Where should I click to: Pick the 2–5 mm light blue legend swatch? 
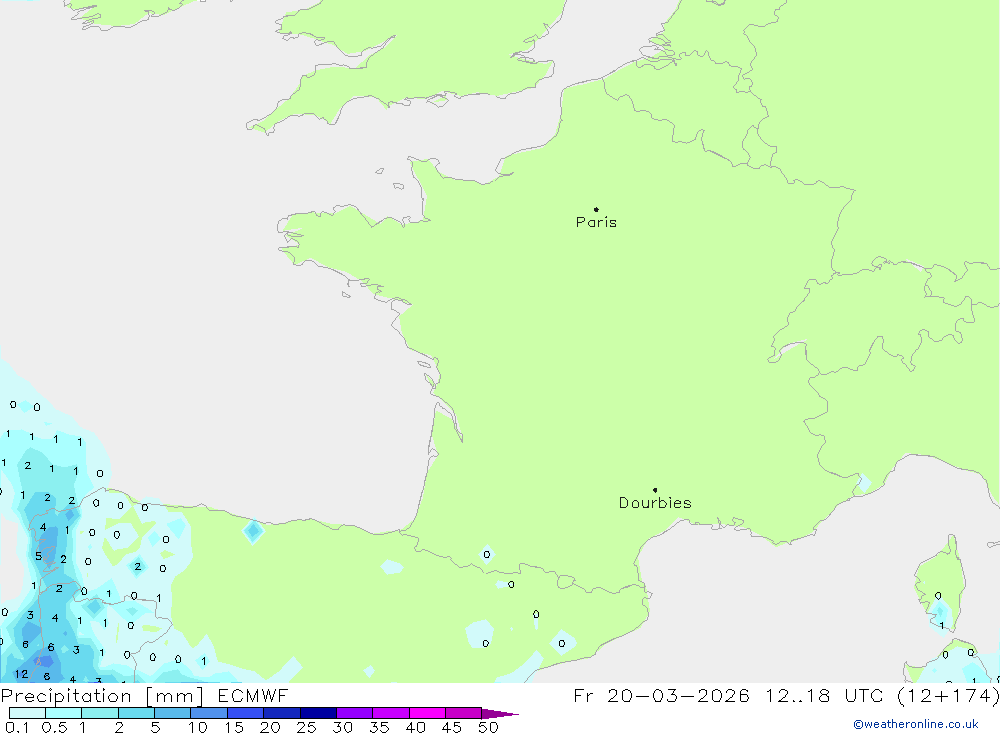tap(136, 713)
